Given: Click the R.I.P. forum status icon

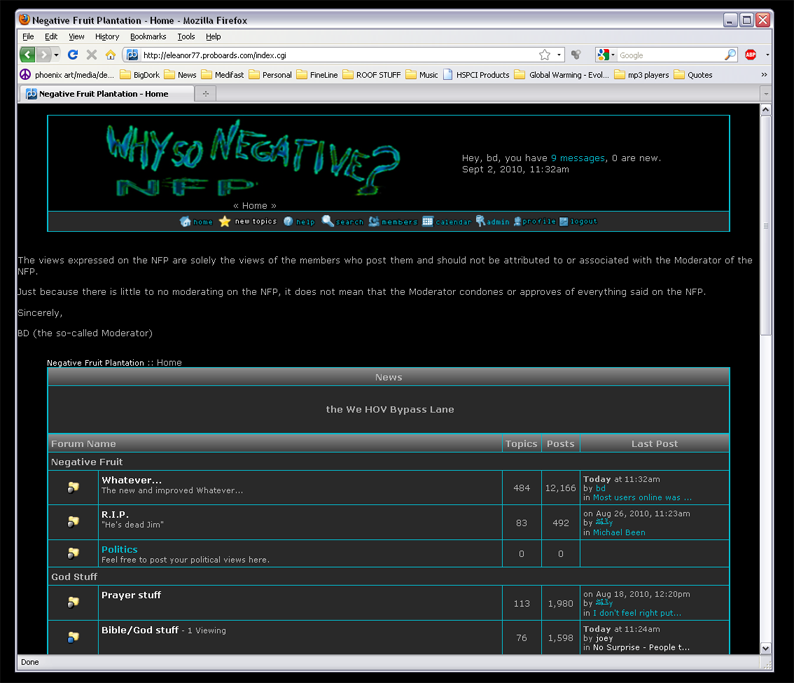Looking at the screenshot, I should (x=73, y=521).
